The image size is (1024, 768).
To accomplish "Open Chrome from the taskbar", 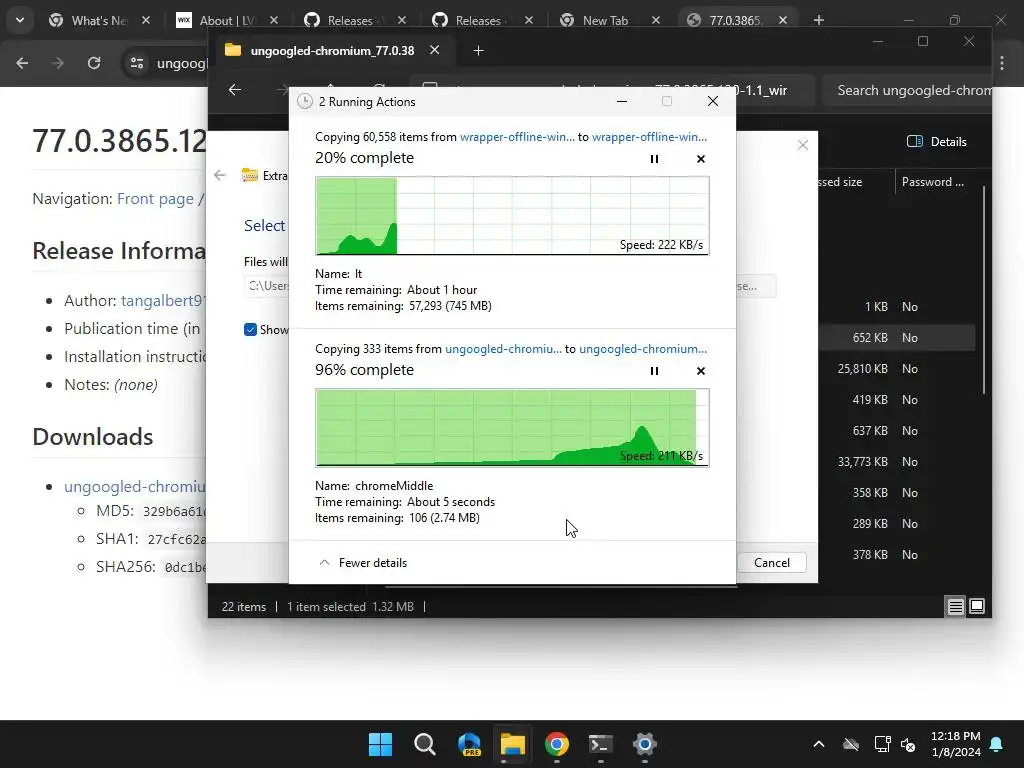I will (x=556, y=744).
